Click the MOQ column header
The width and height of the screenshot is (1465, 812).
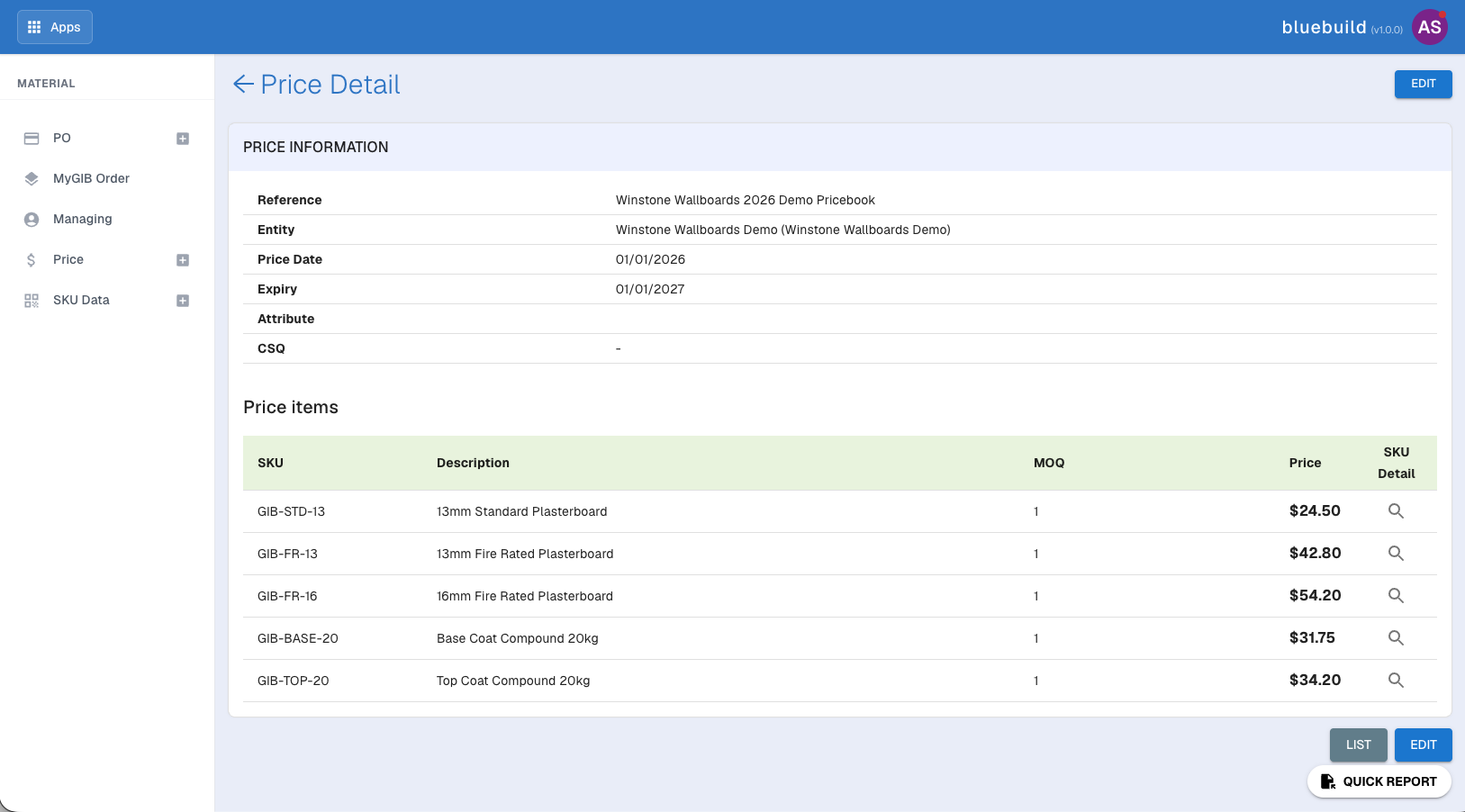coord(1049,463)
